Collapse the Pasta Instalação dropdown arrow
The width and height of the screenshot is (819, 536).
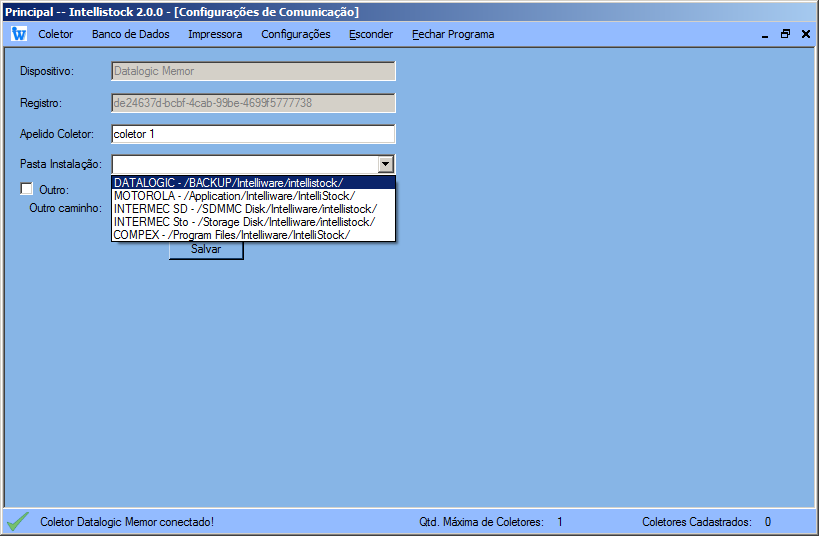coord(385,164)
